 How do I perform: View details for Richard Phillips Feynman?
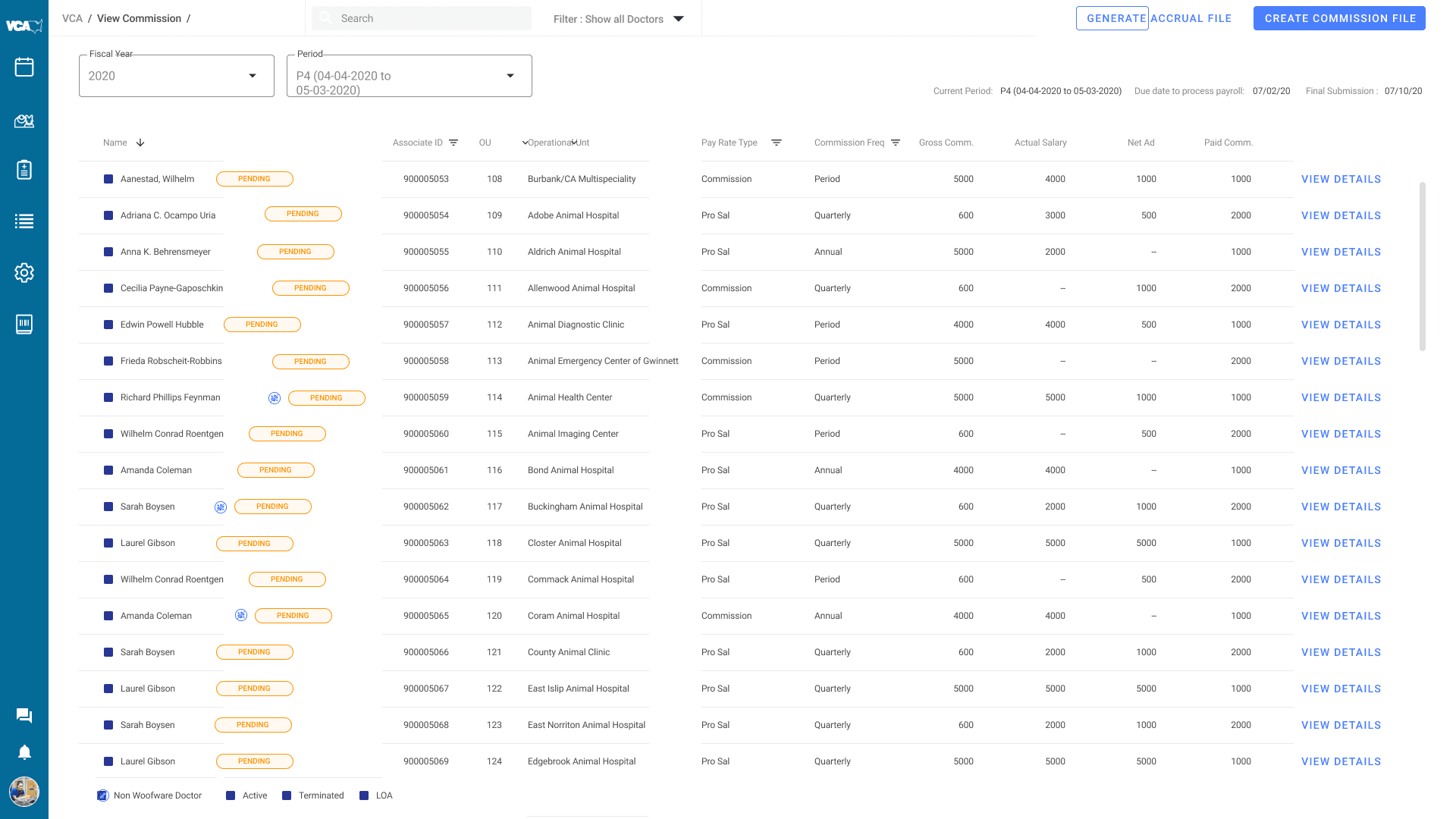[x=1341, y=397]
